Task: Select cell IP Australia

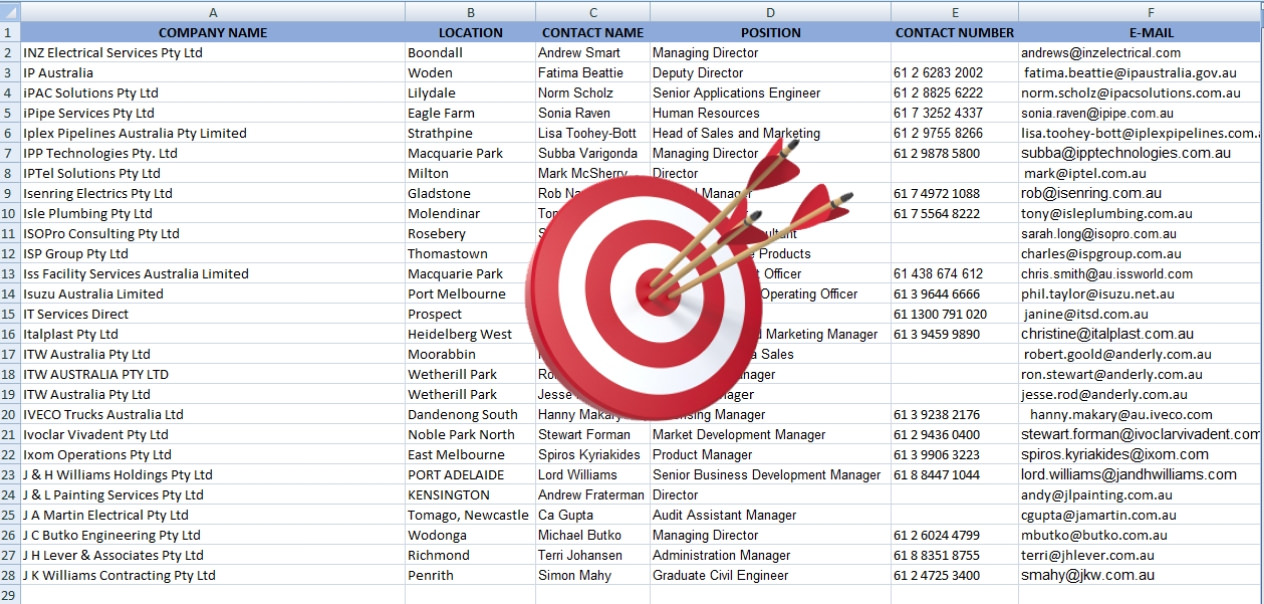Action: pyautogui.click(x=213, y=73)
